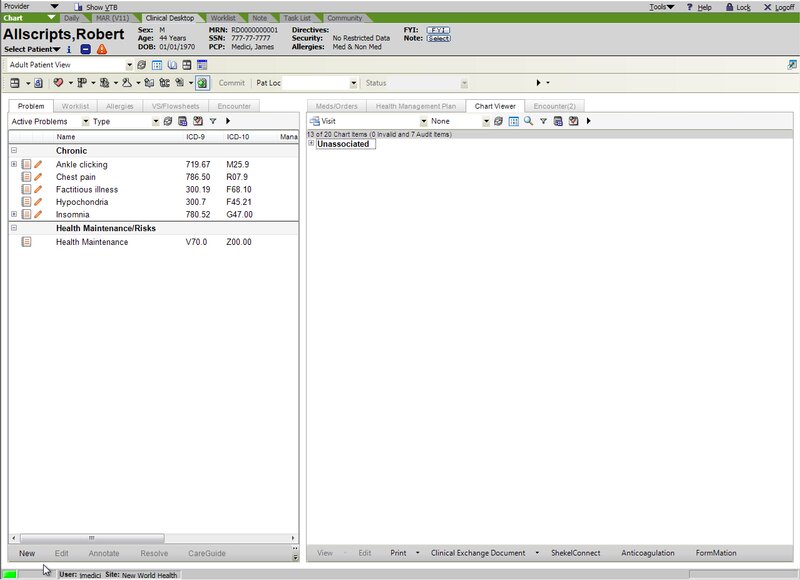Click the magnifier search icon in Chart Viewer
This screenshot has height=580, width=800.
click(x=528, y=121)
